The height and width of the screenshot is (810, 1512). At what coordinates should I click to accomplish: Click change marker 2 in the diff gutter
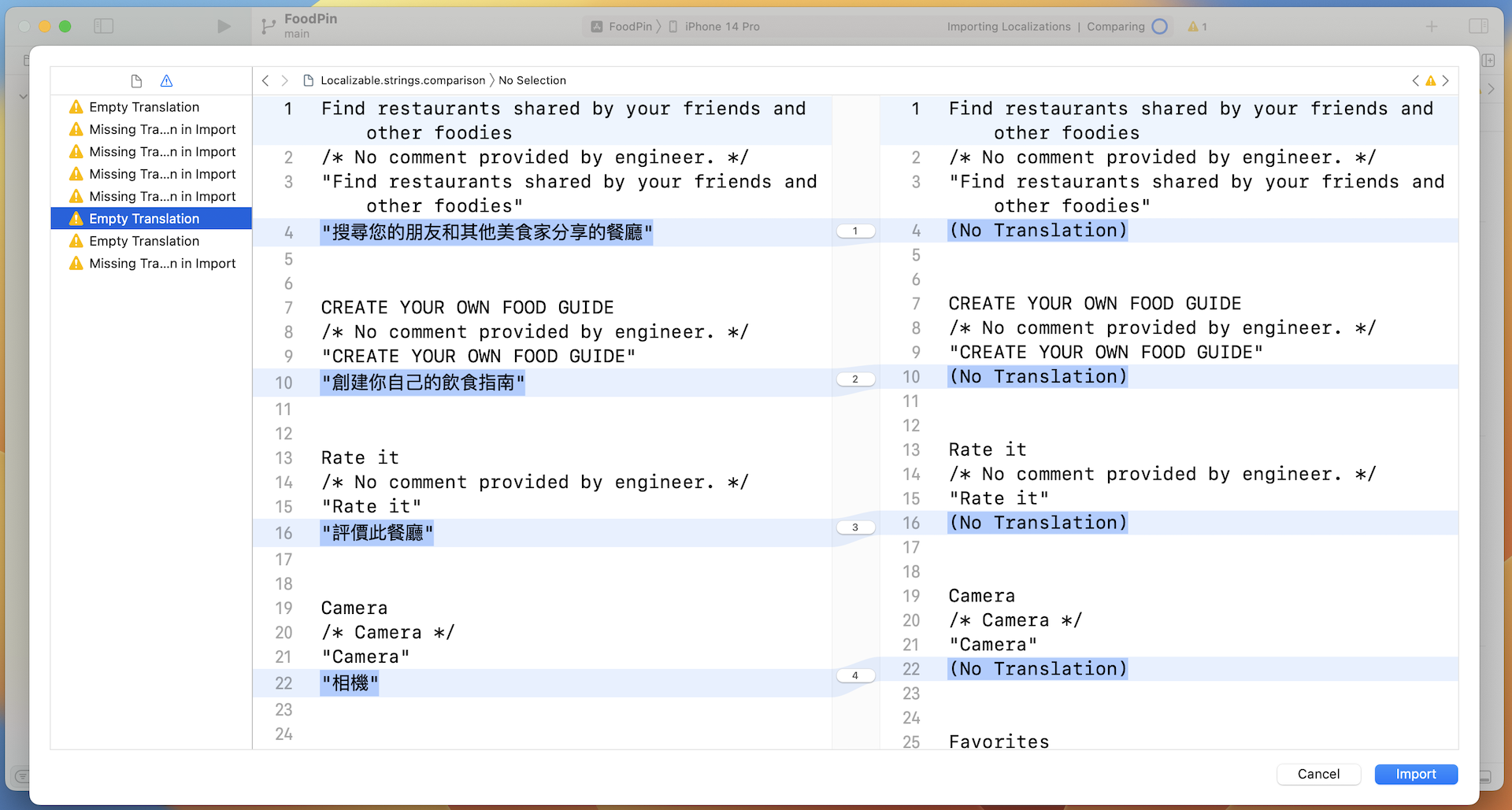click(x=855, y=379)
